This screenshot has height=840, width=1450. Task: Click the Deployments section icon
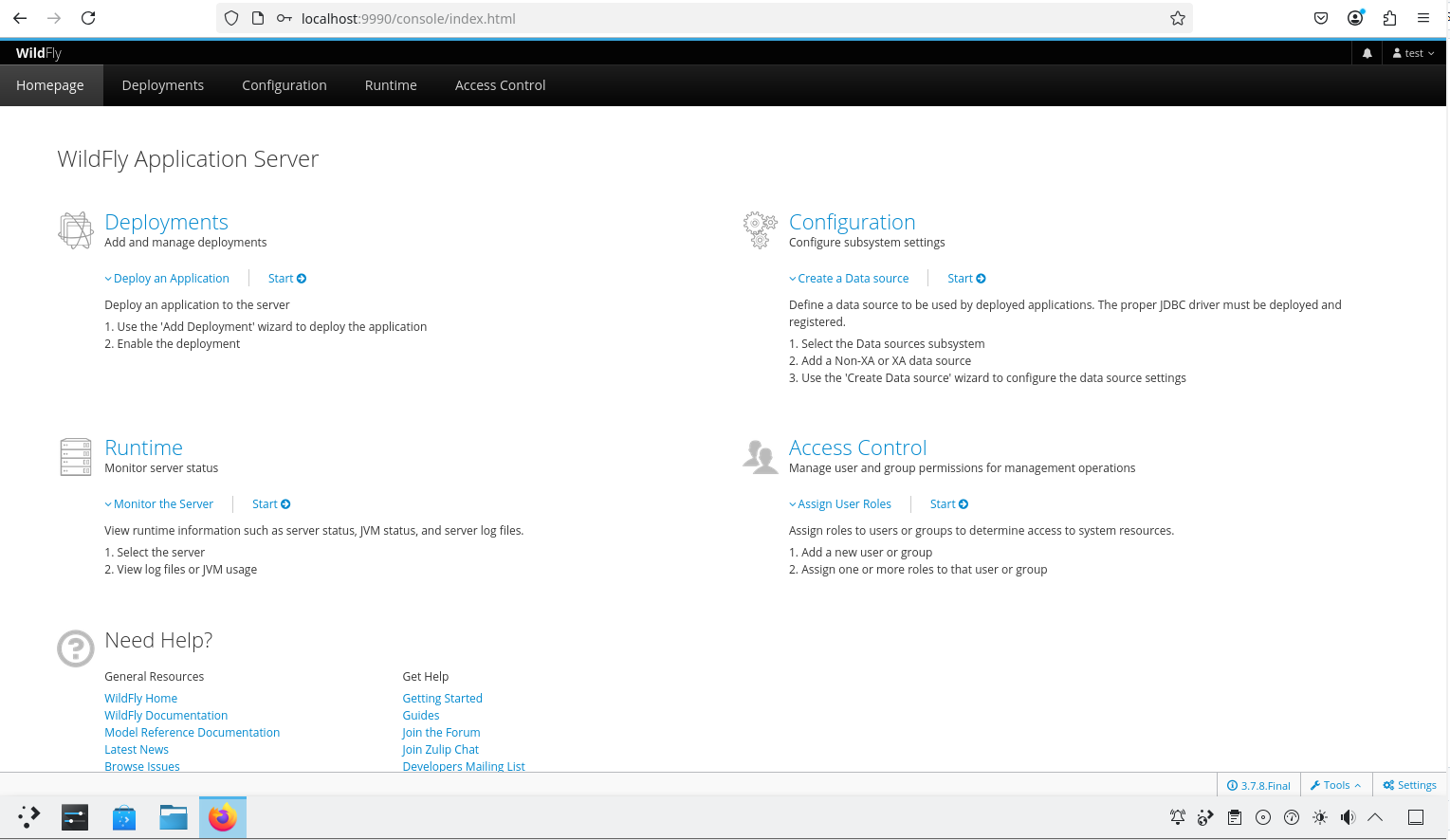click(x=76, y=230)
